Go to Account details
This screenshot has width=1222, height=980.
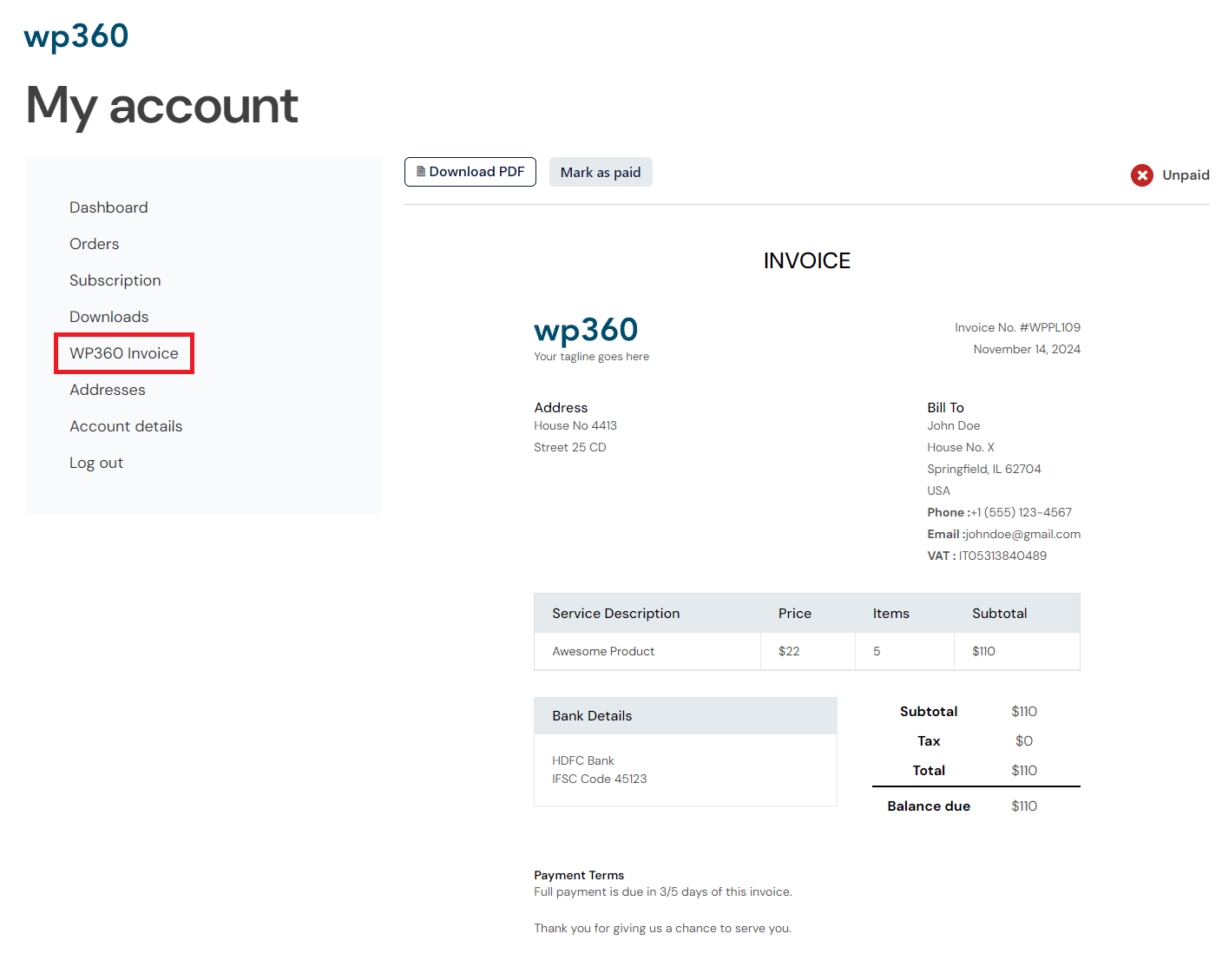(x=126, y=426)
